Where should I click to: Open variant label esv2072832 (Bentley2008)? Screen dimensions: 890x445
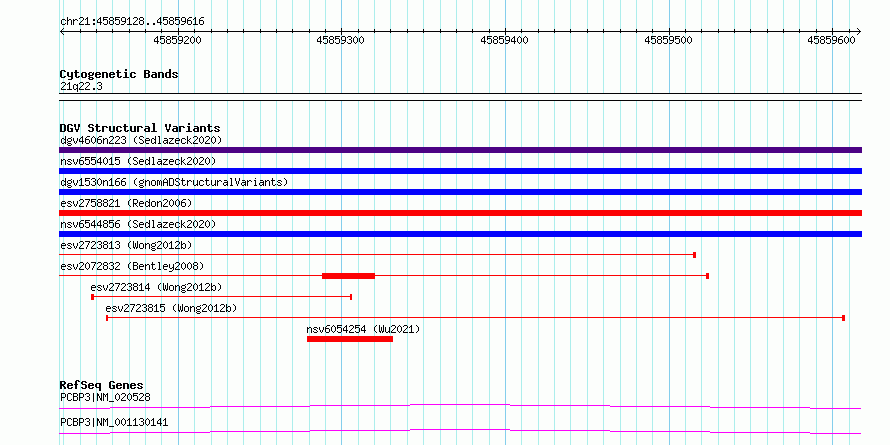click(x=132, y=266)
